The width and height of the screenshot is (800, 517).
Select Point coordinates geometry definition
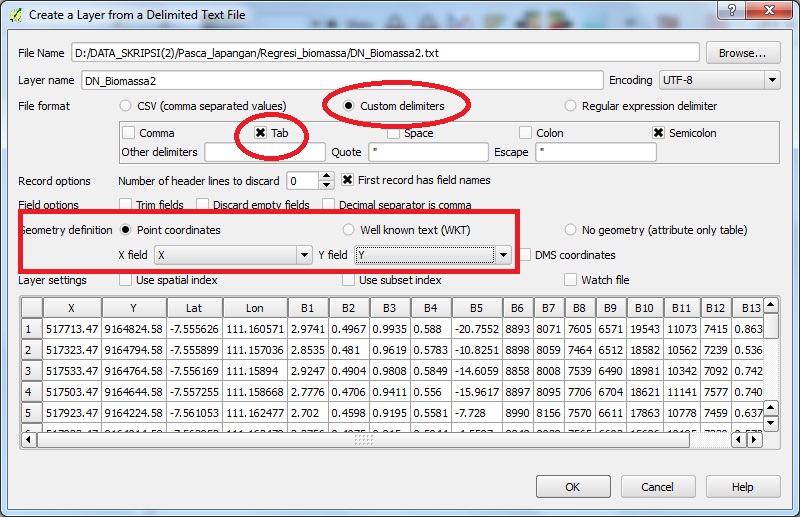(x=126, y=230)
